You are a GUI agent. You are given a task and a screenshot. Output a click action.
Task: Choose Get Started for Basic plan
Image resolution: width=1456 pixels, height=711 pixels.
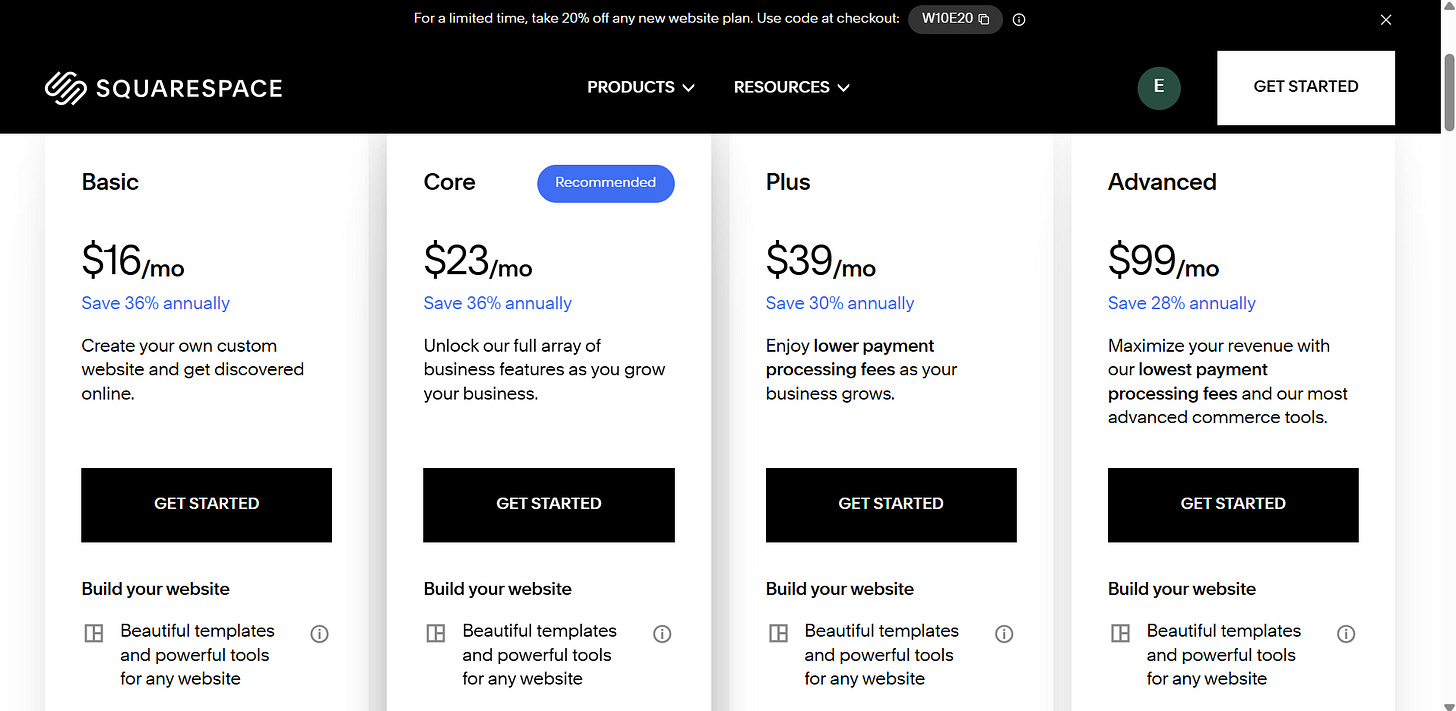[x=206, y=504]
